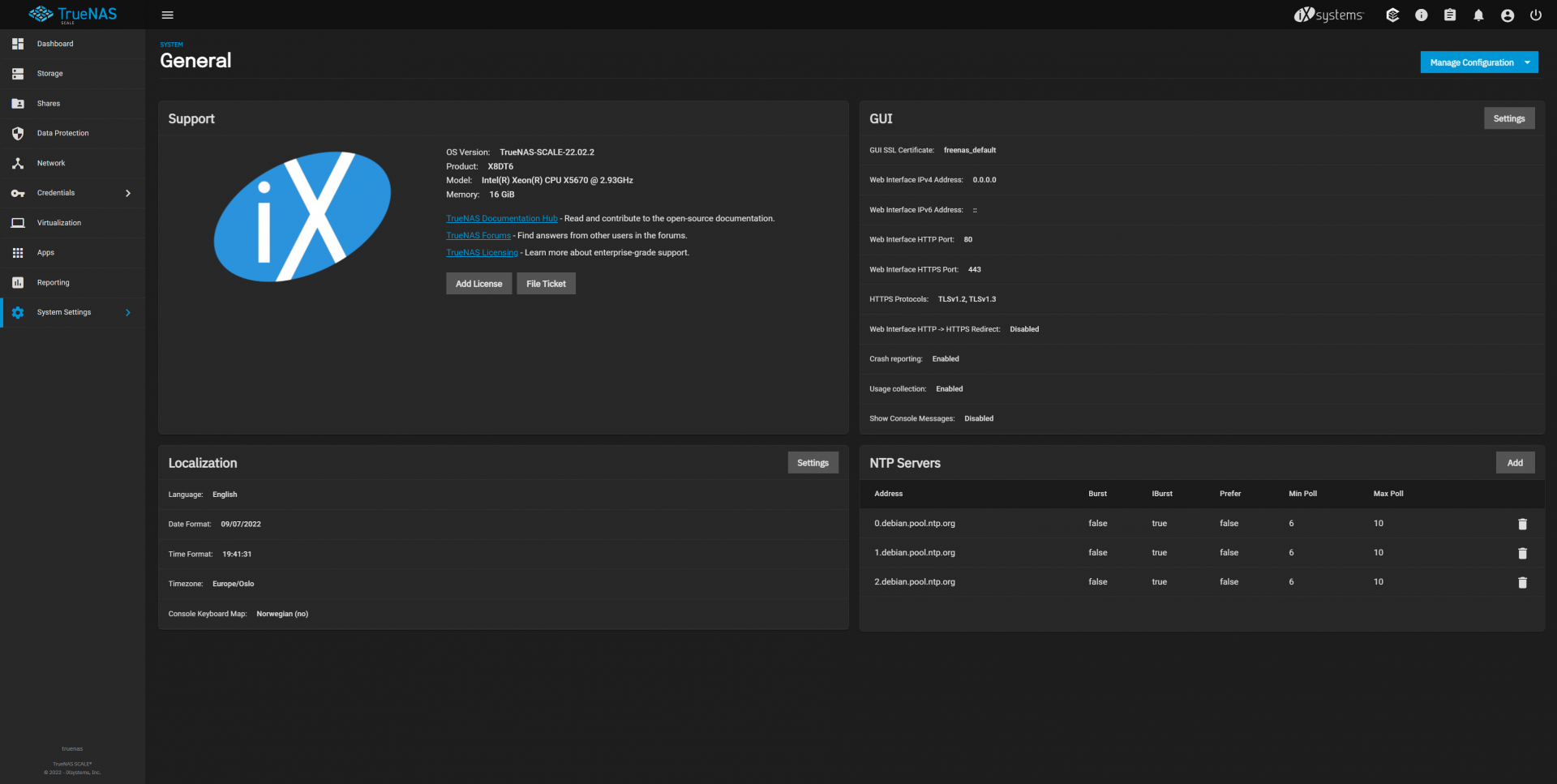The image size is (1557, 784).
Task: Open the Data Protection shield icon
Action: (18, 133)
